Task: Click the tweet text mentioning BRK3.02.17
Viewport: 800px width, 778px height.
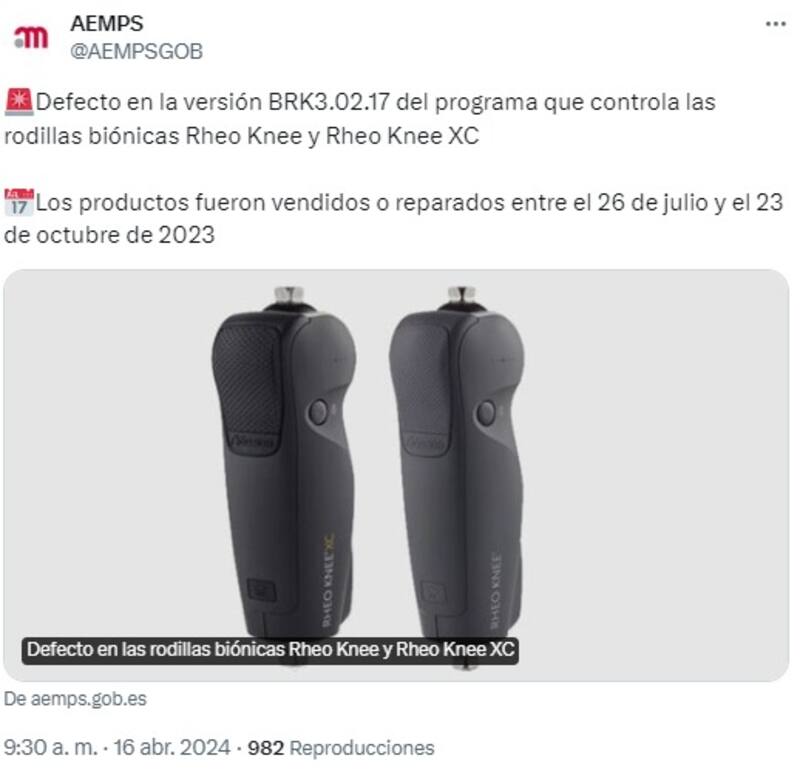Action: [x=360, y=119]
